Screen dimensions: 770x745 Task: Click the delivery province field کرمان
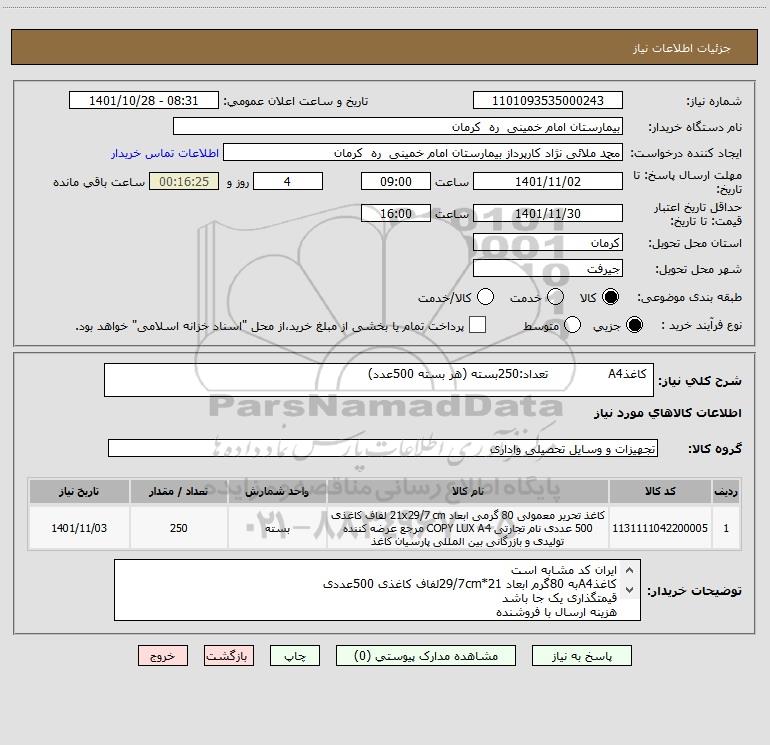(548, 243)
